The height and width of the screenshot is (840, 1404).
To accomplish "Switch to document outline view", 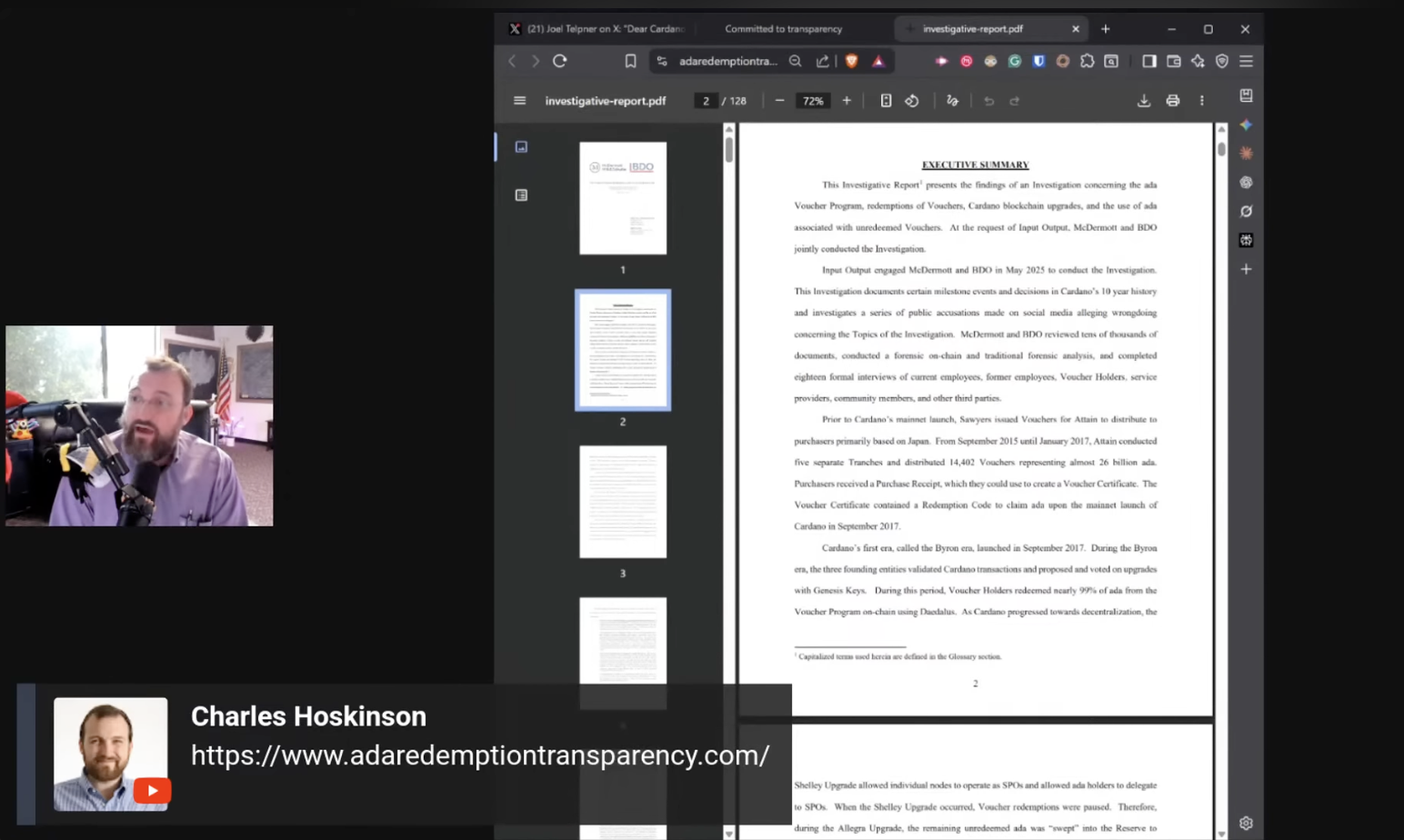I will tap(521, 195).
